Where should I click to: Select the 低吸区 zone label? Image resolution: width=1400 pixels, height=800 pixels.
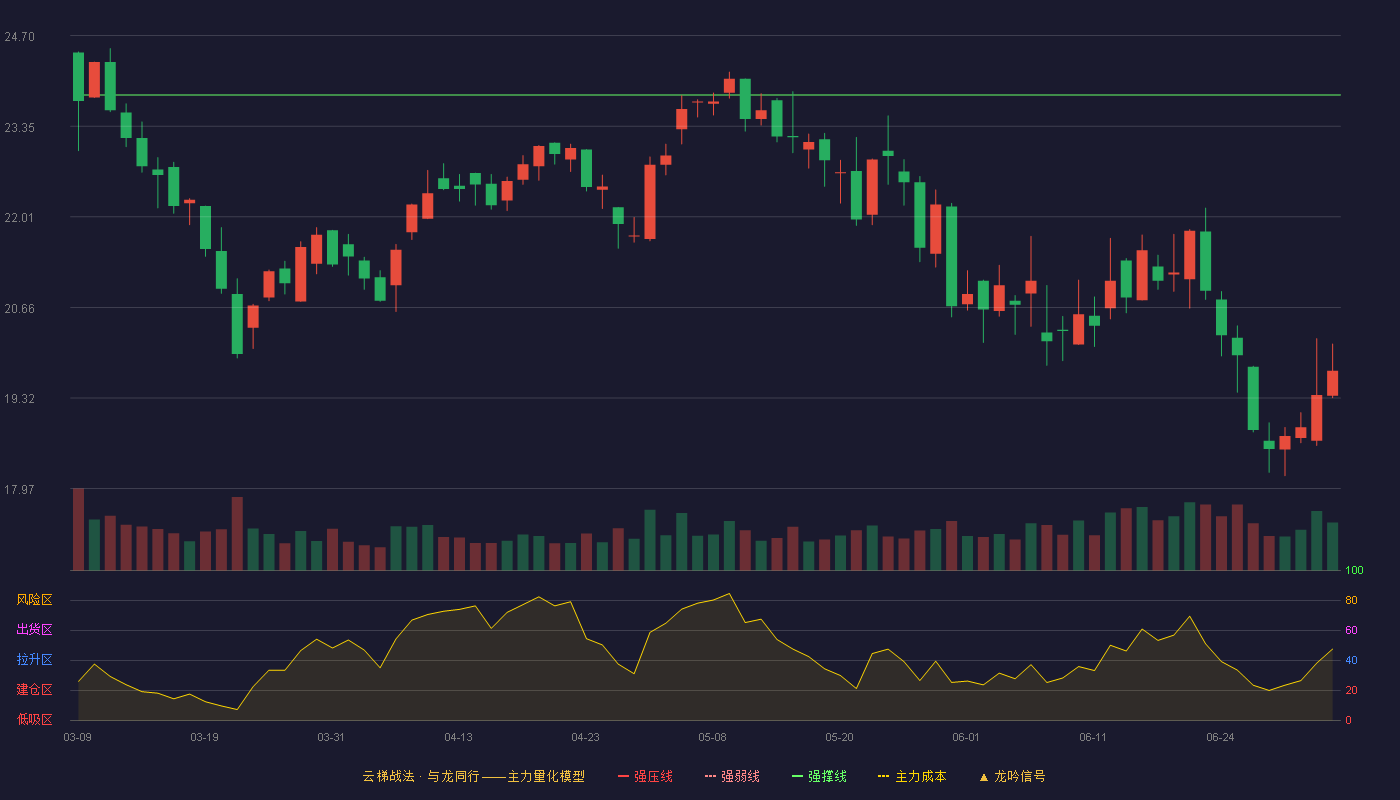point(34,719)
